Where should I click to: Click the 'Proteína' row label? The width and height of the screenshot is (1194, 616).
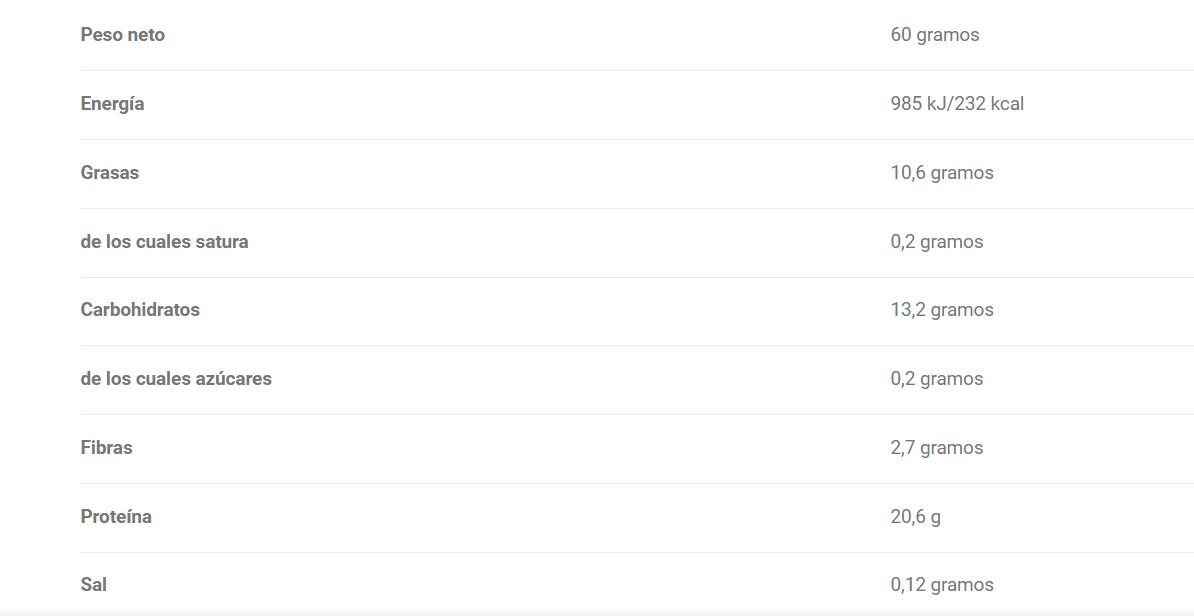pos(116,517)
